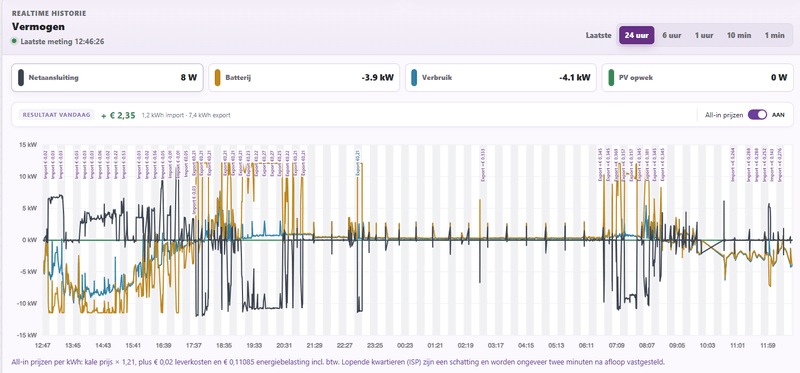Click the 12:47 time axis label
The image size is (800, 373).
(42, 345)
